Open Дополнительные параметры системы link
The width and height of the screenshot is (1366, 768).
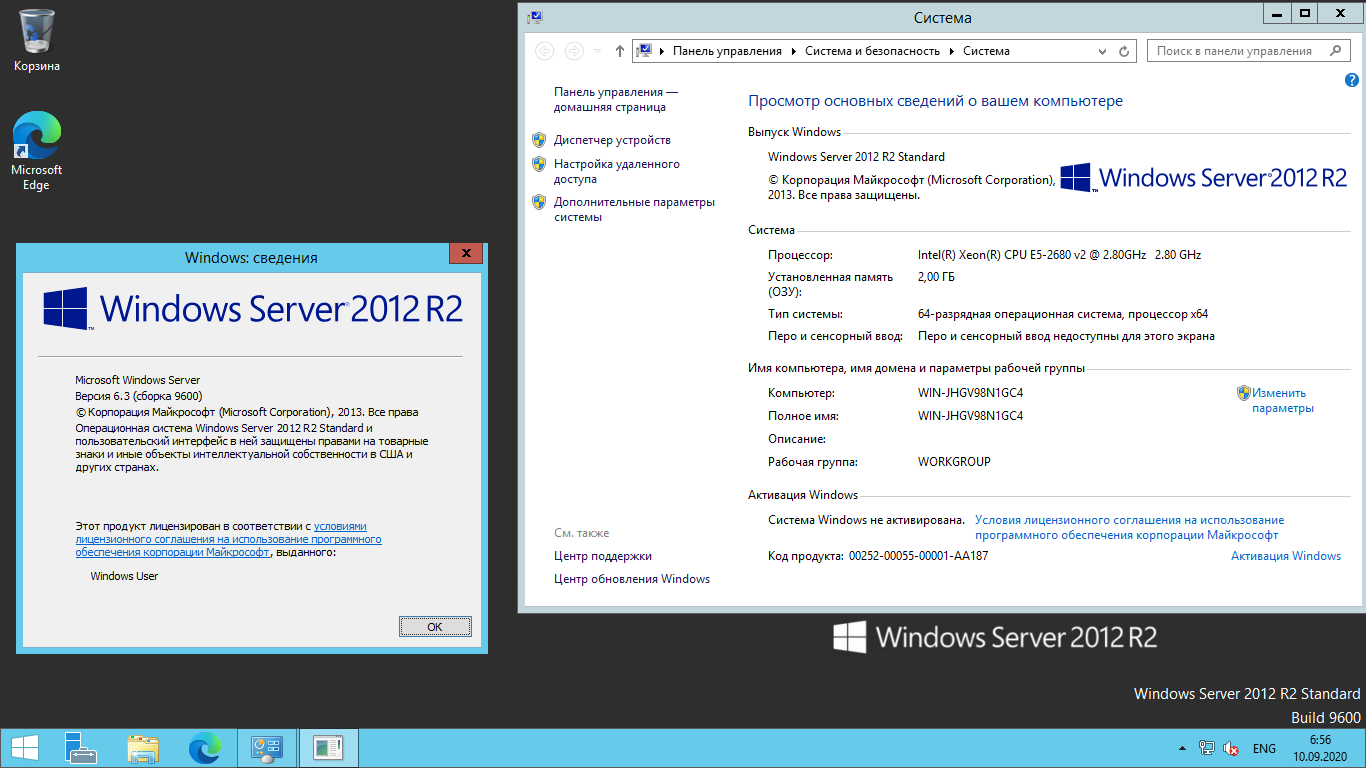[x=635, y=209]
